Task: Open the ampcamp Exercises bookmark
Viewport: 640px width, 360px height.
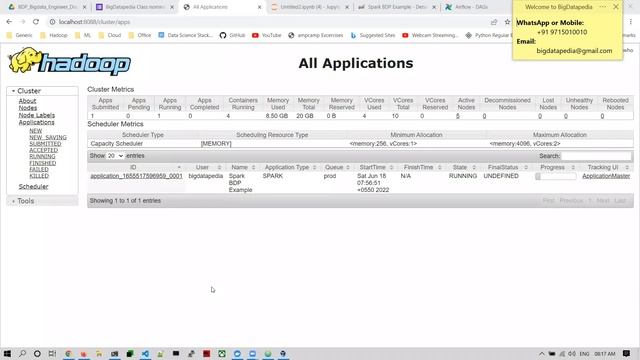Action: (x=316, y=36)
